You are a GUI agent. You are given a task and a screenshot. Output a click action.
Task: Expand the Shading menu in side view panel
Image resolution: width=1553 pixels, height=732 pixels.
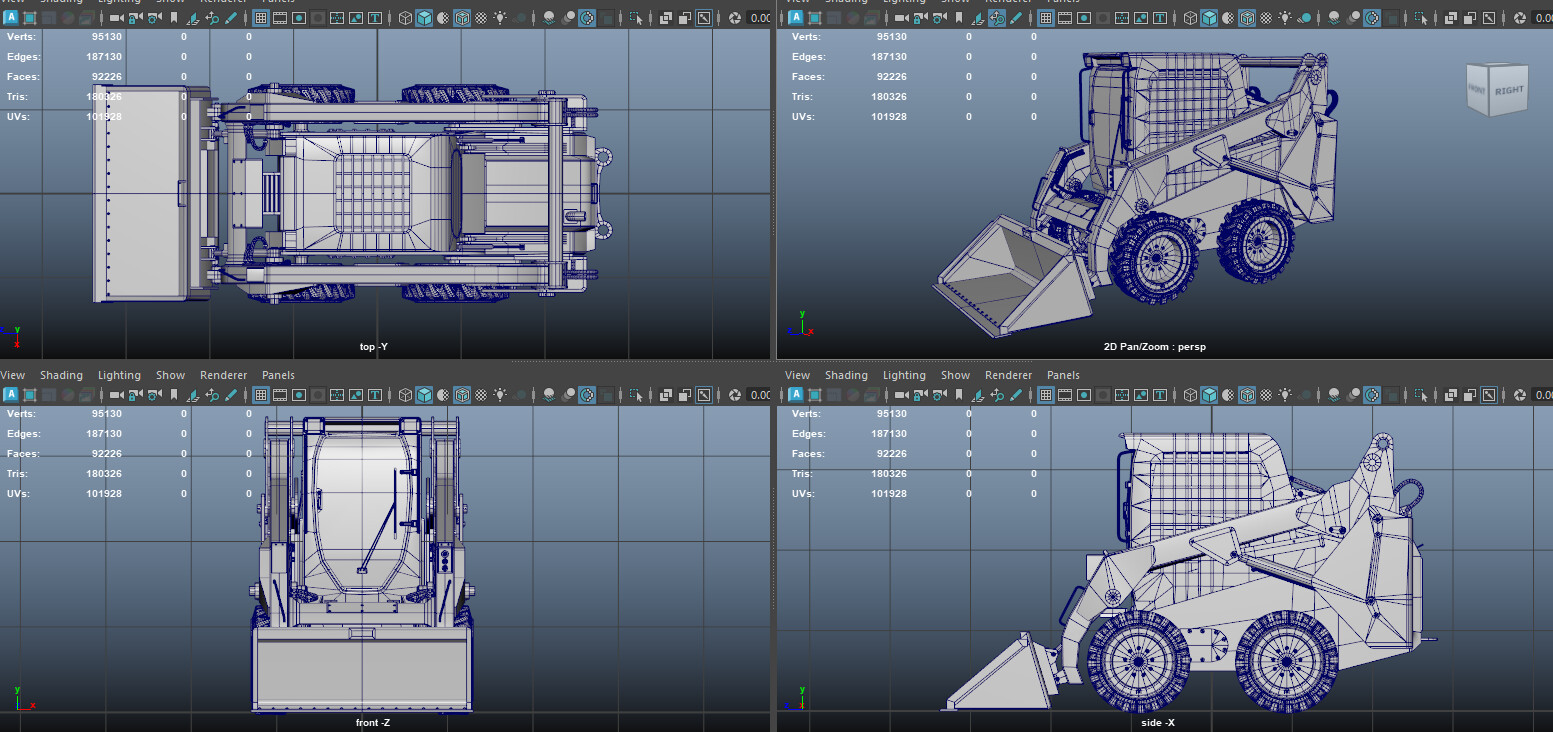[846, 375]
